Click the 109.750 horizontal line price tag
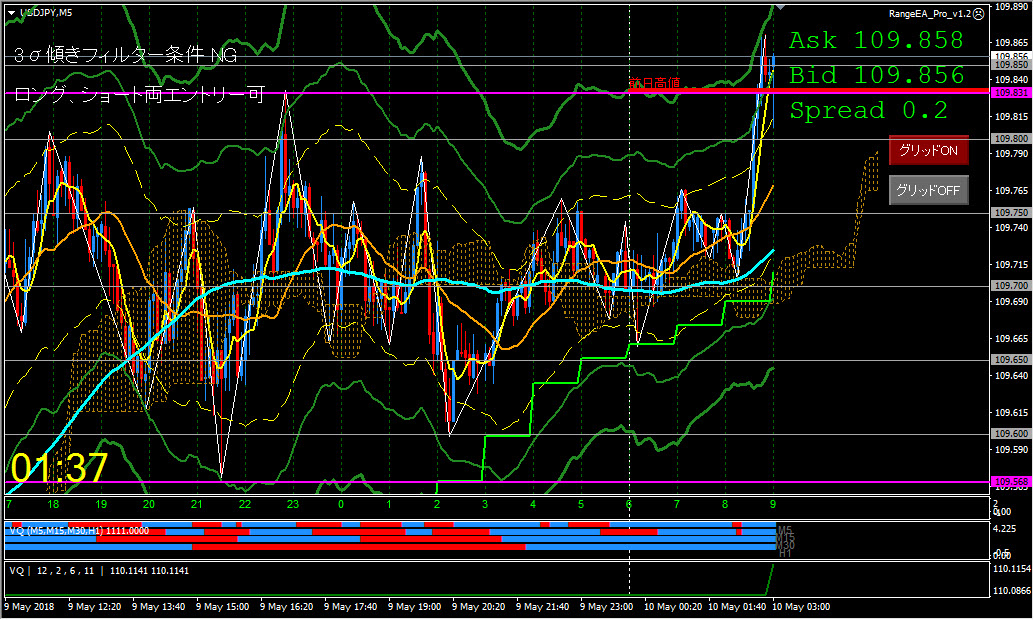The height and width of the screenshot is (620, 1034). (1011, 213)
